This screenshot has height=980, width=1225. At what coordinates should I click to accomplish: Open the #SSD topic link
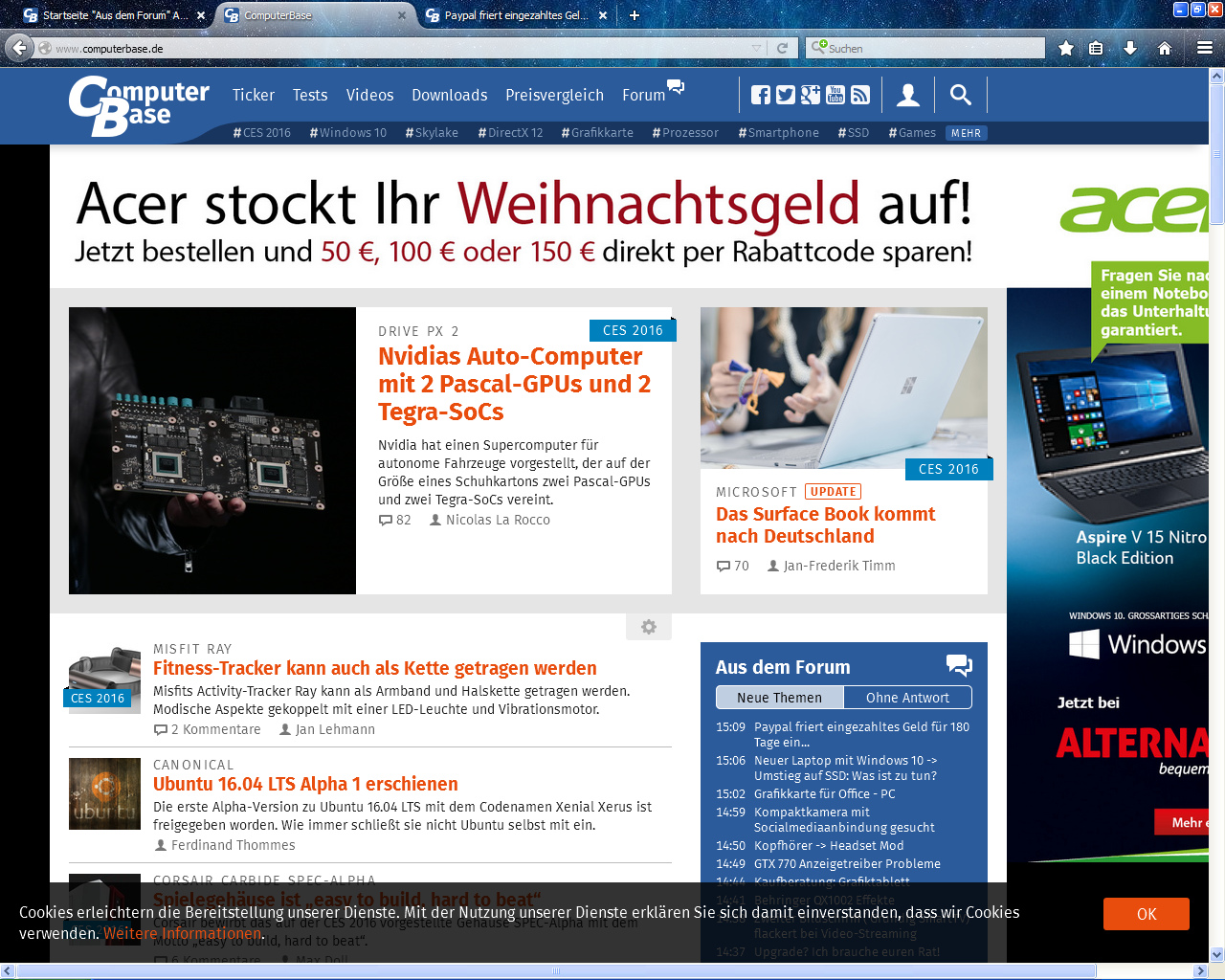coord(853,133)
